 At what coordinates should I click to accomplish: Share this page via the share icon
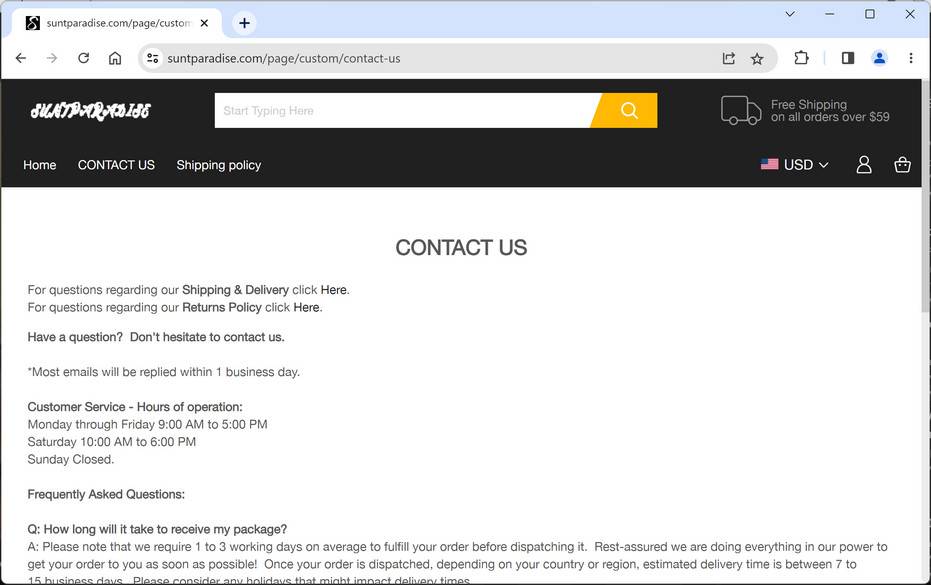pos(729,58)
